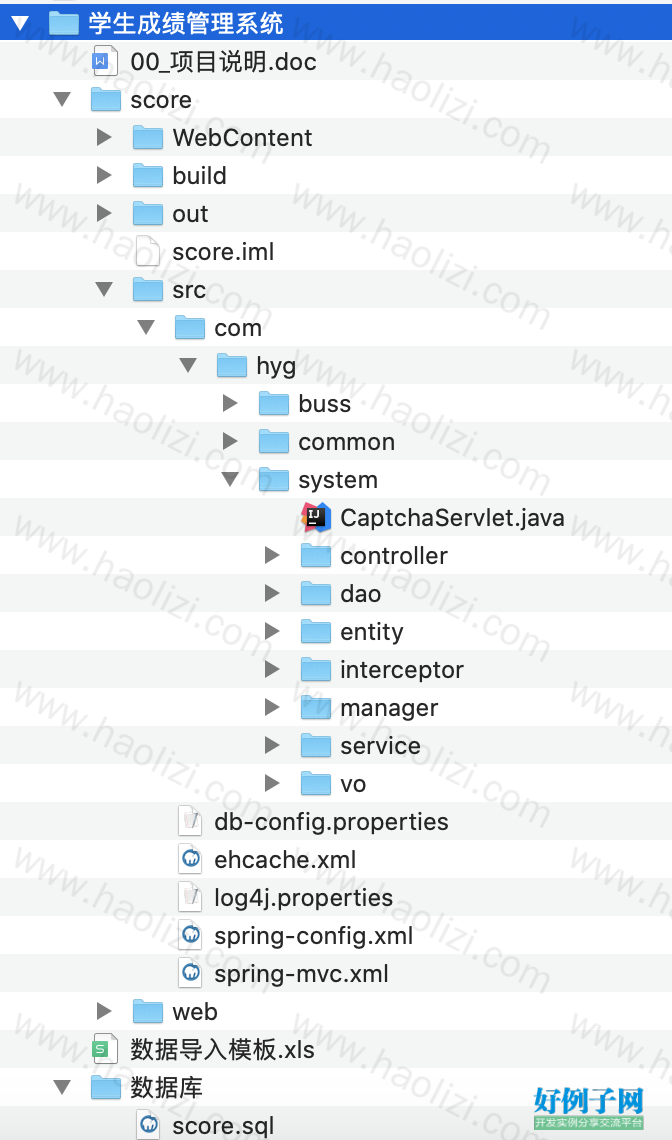Click the score.sql file icon

(x=148, y=1125)
